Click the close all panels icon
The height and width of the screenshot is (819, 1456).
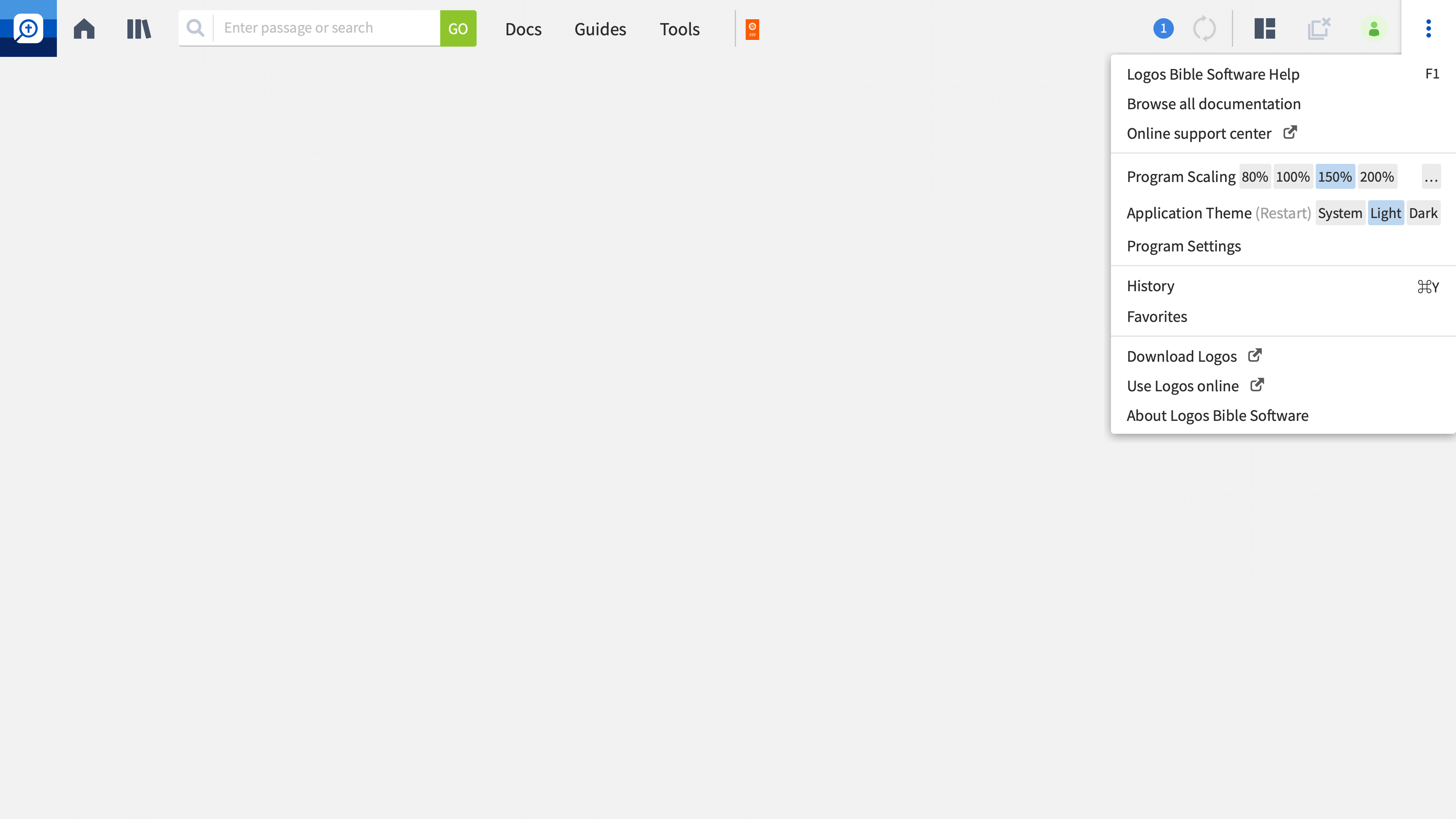pyautogui.click(x=1319, y=28)
